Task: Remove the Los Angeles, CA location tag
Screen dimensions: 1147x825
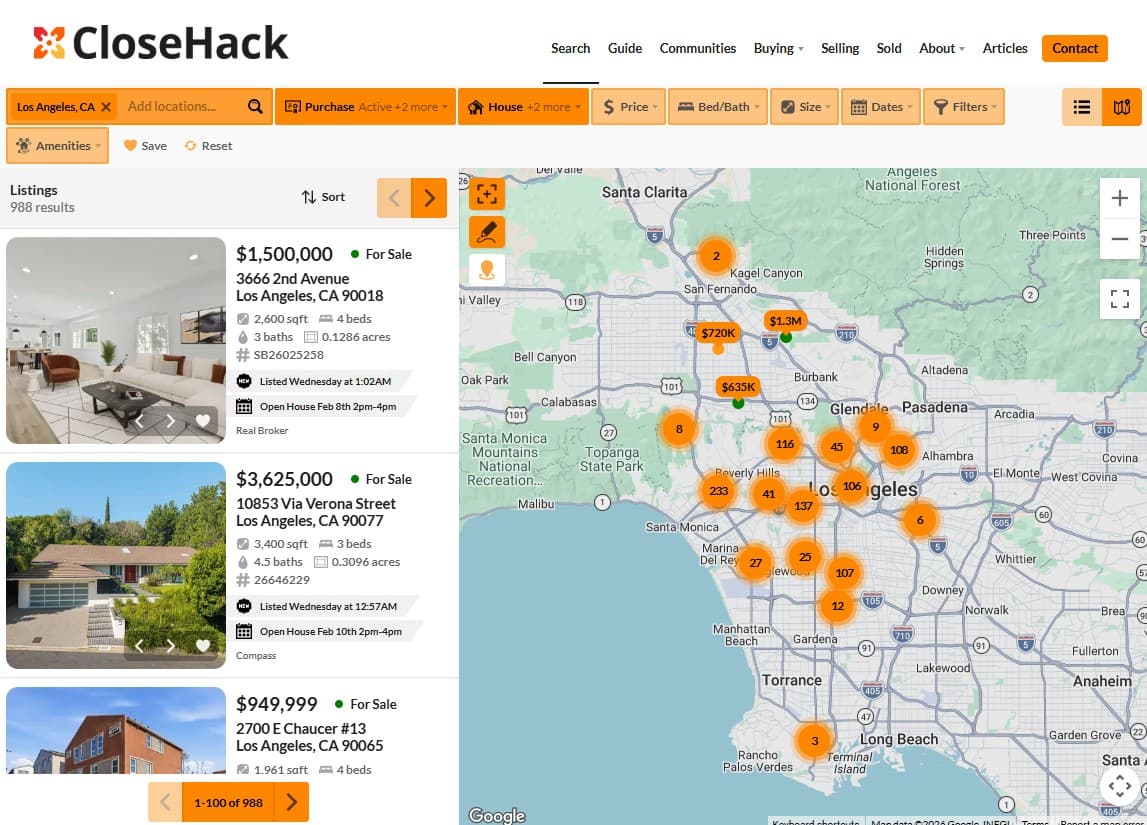Action: (x=106, y=107)
